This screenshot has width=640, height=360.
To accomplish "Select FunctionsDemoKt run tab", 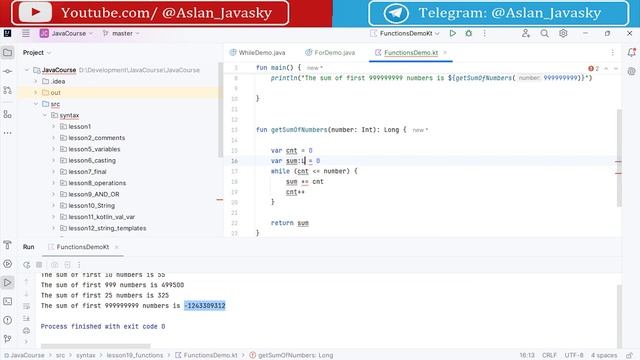I will 82,247.
